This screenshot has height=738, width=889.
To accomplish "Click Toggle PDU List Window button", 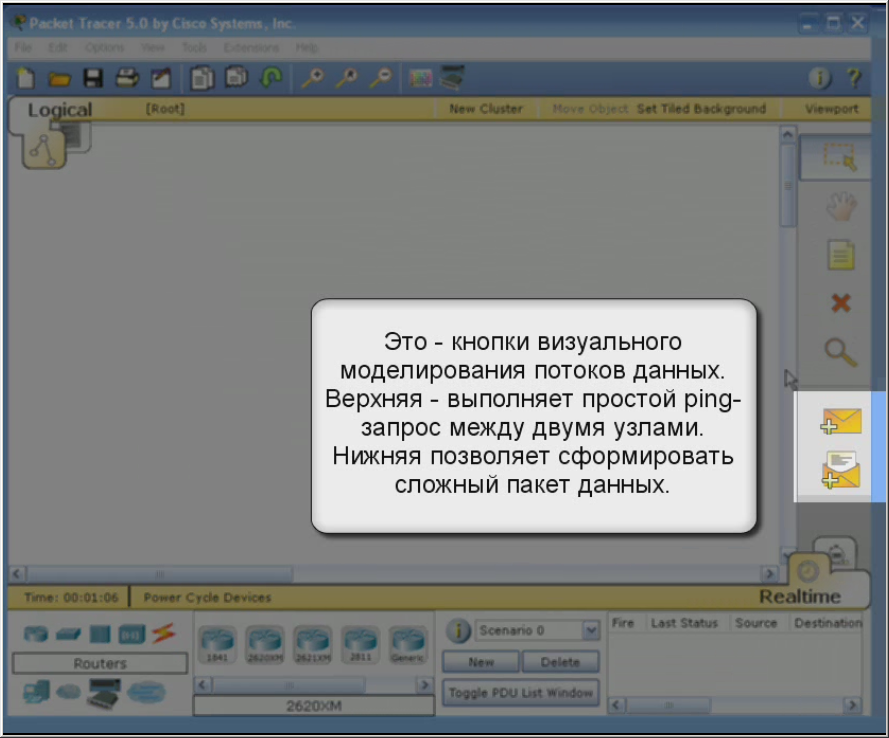I will tap(520, 693).
